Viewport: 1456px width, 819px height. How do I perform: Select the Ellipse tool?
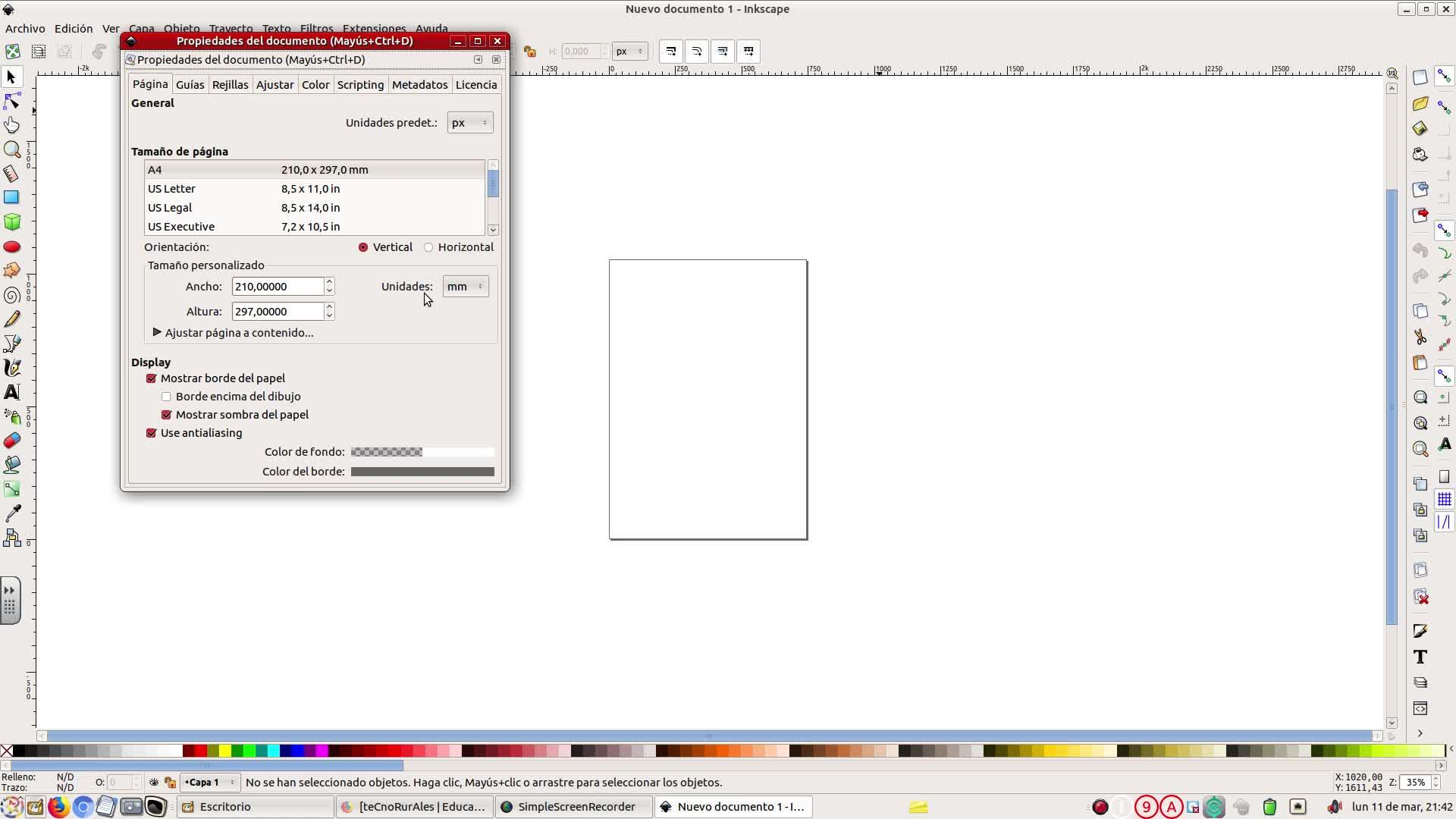tap(12, 246)
